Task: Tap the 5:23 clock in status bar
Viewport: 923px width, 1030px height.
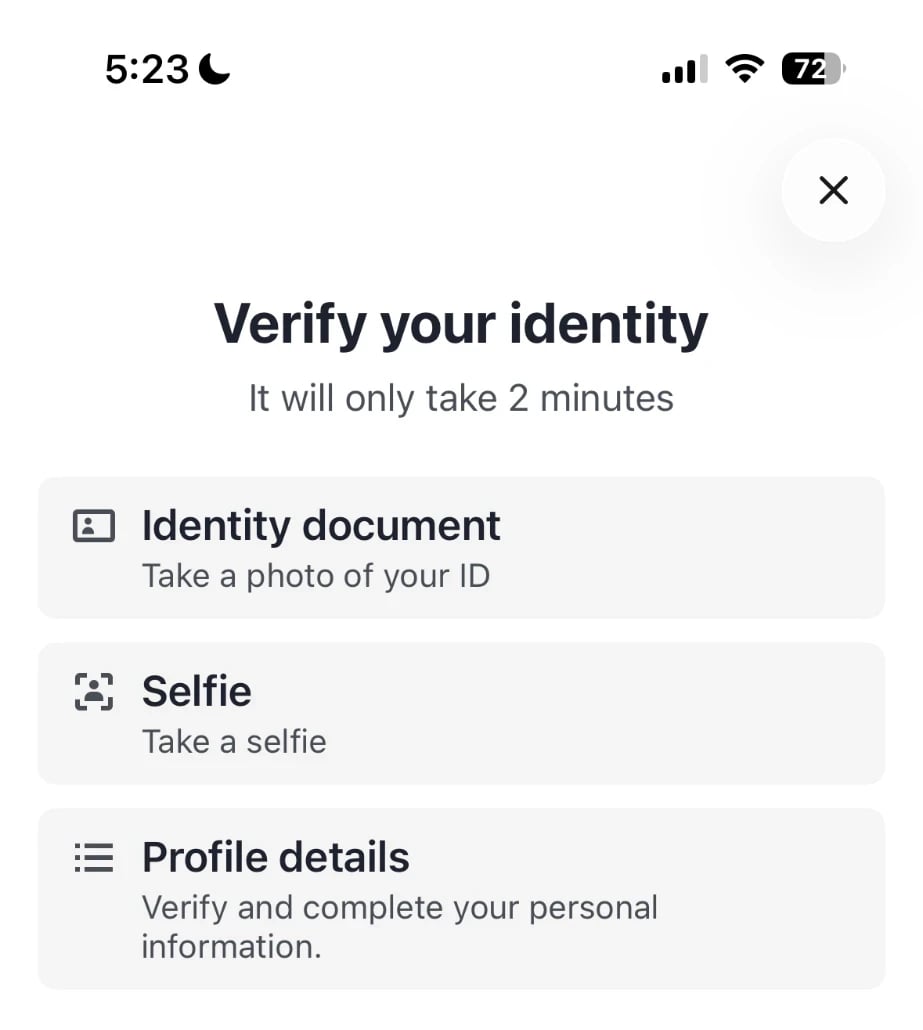Action: [x=147, y=69]
